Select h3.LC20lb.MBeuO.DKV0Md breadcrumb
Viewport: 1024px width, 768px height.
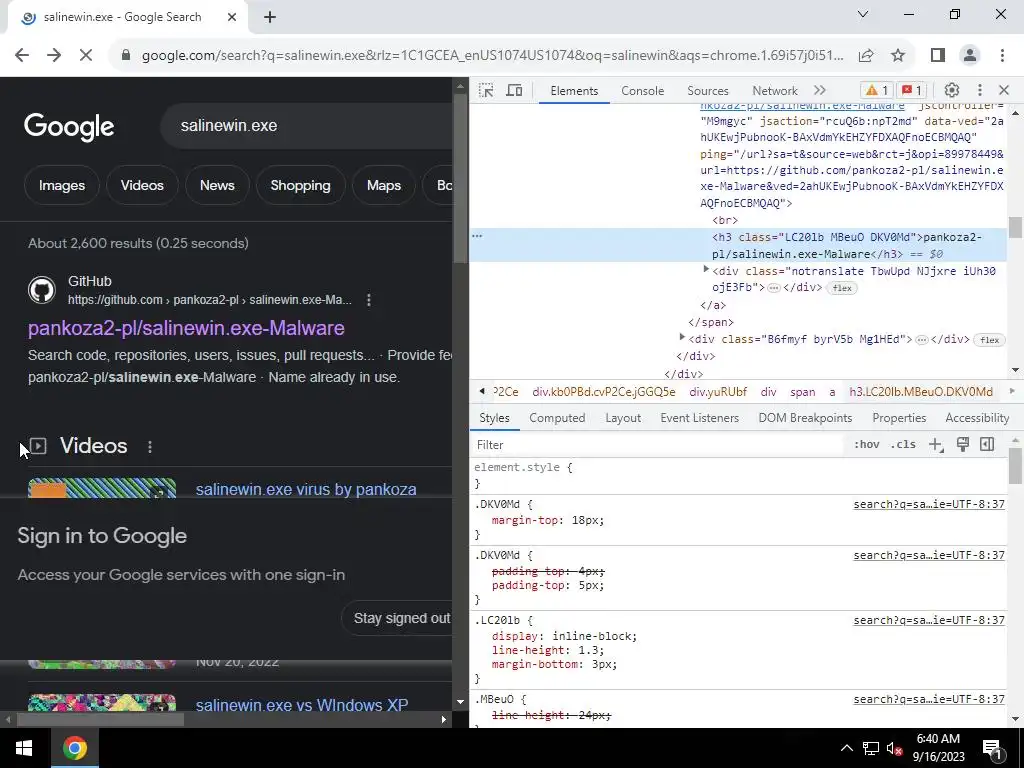921,392
